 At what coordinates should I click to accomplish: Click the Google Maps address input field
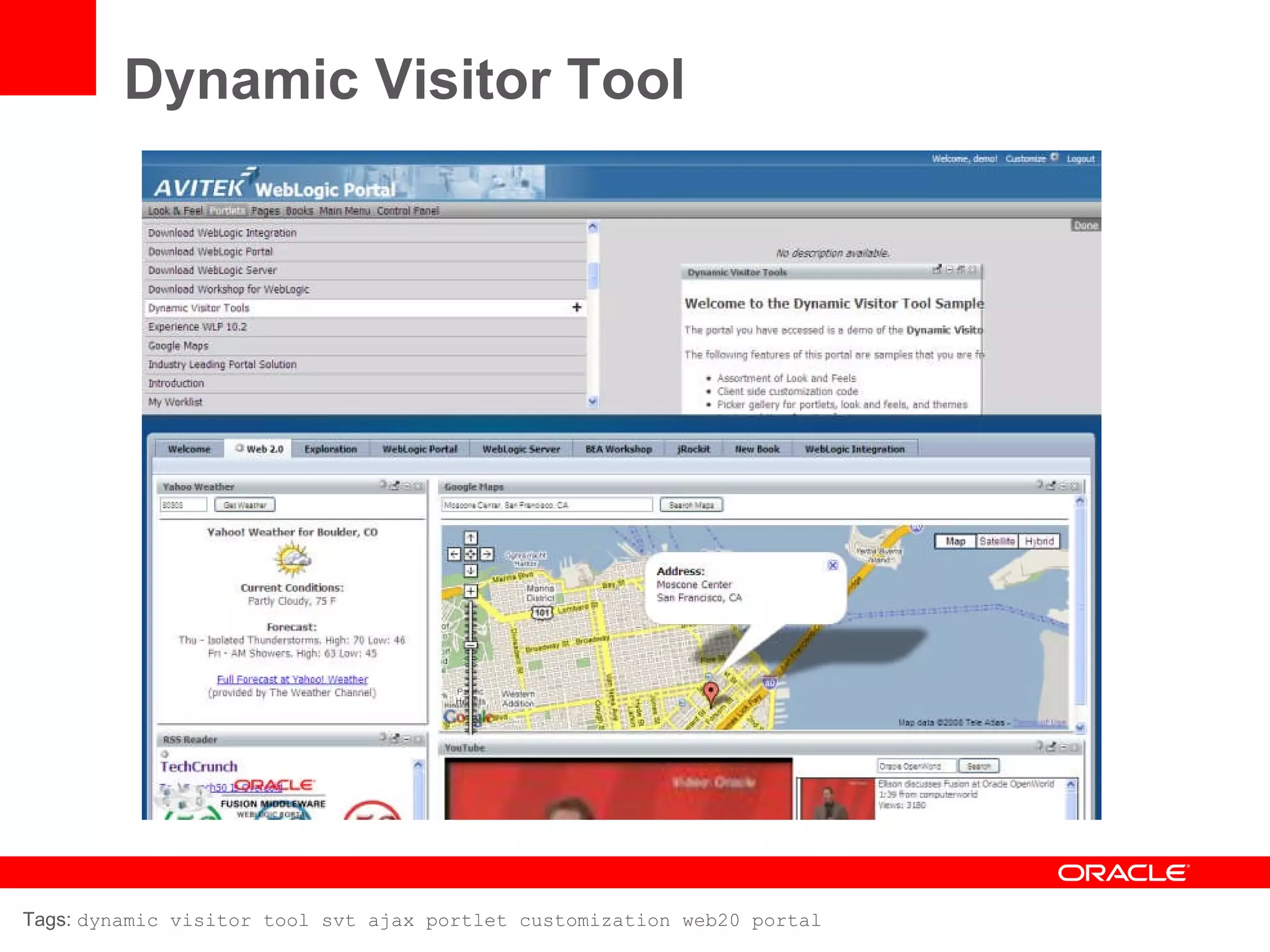547,505
